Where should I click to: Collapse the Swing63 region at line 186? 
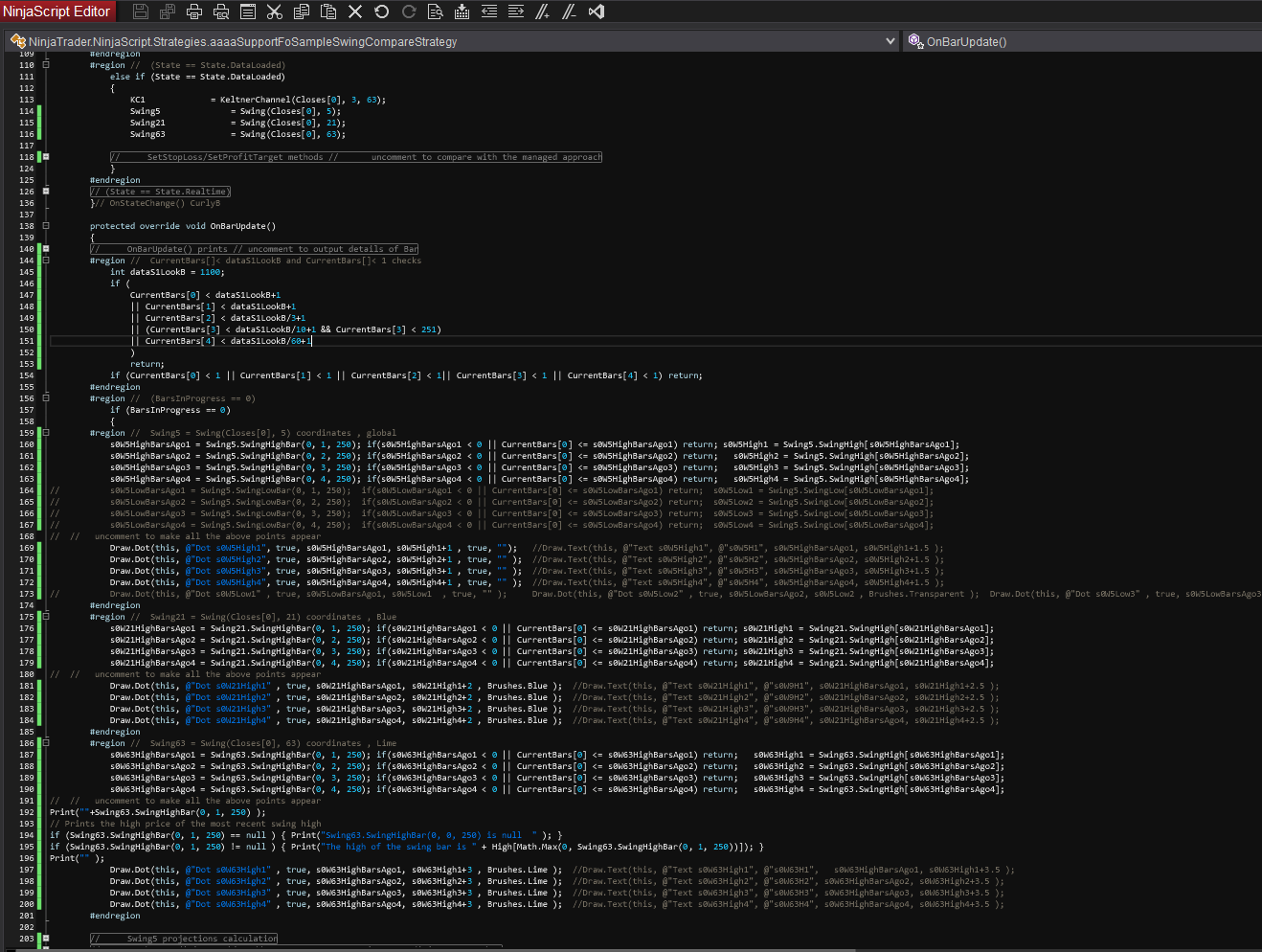coord(45,743)
